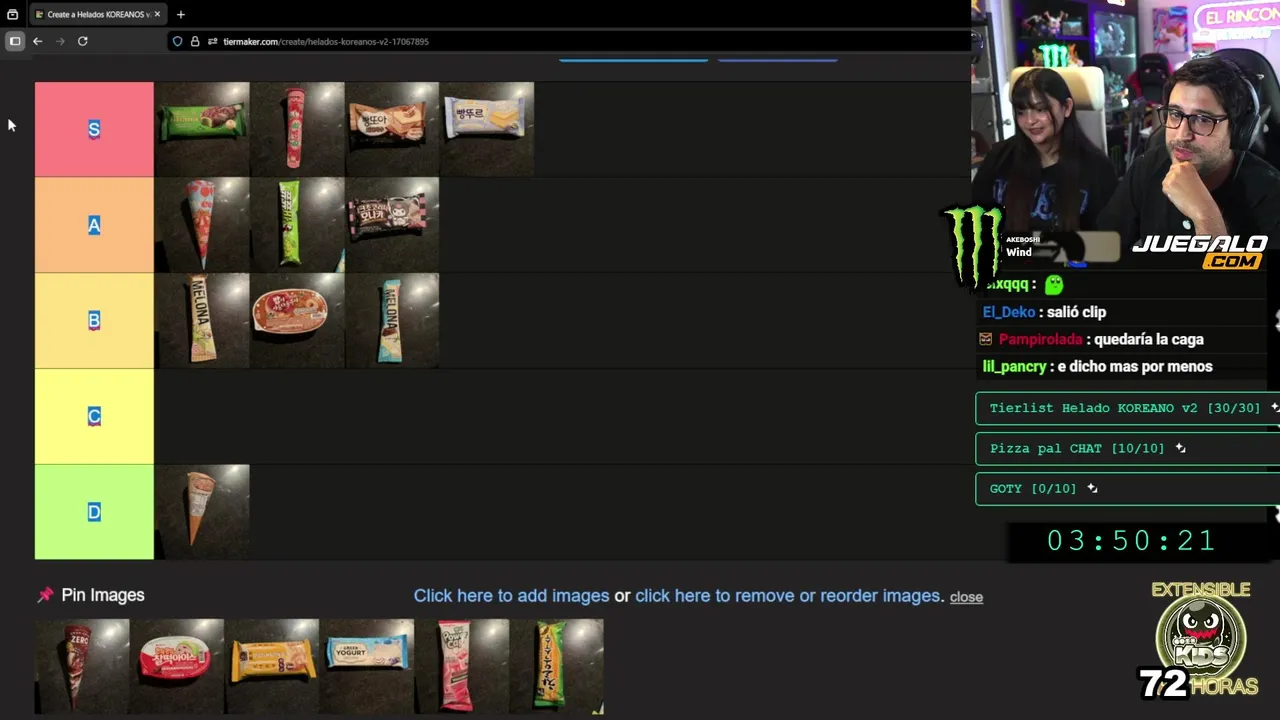The width and height of the screenshot is (1280, 720).
Task: Select the Kuromi-package ice cream in A tier
Action: tap(392, 225)
